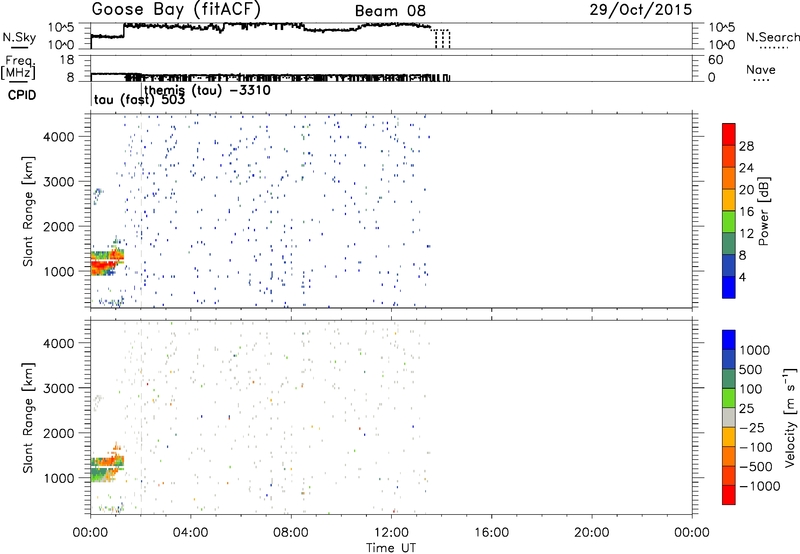Click the '28' tick on Power colorbar
Viewport: 800px width, 554px height.
[746, 146]
